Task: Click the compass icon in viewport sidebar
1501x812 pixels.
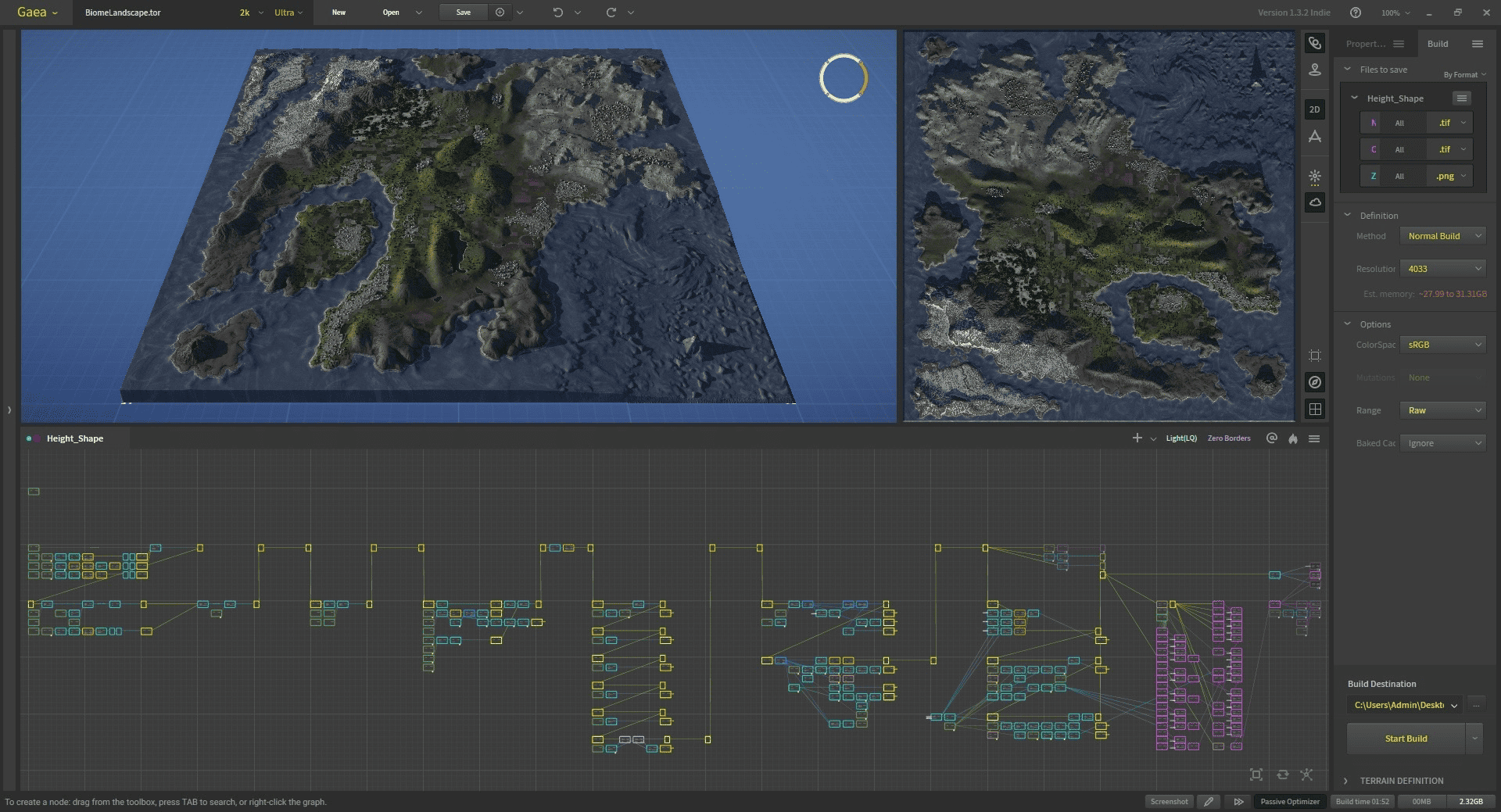Action: click(1315, 382)
